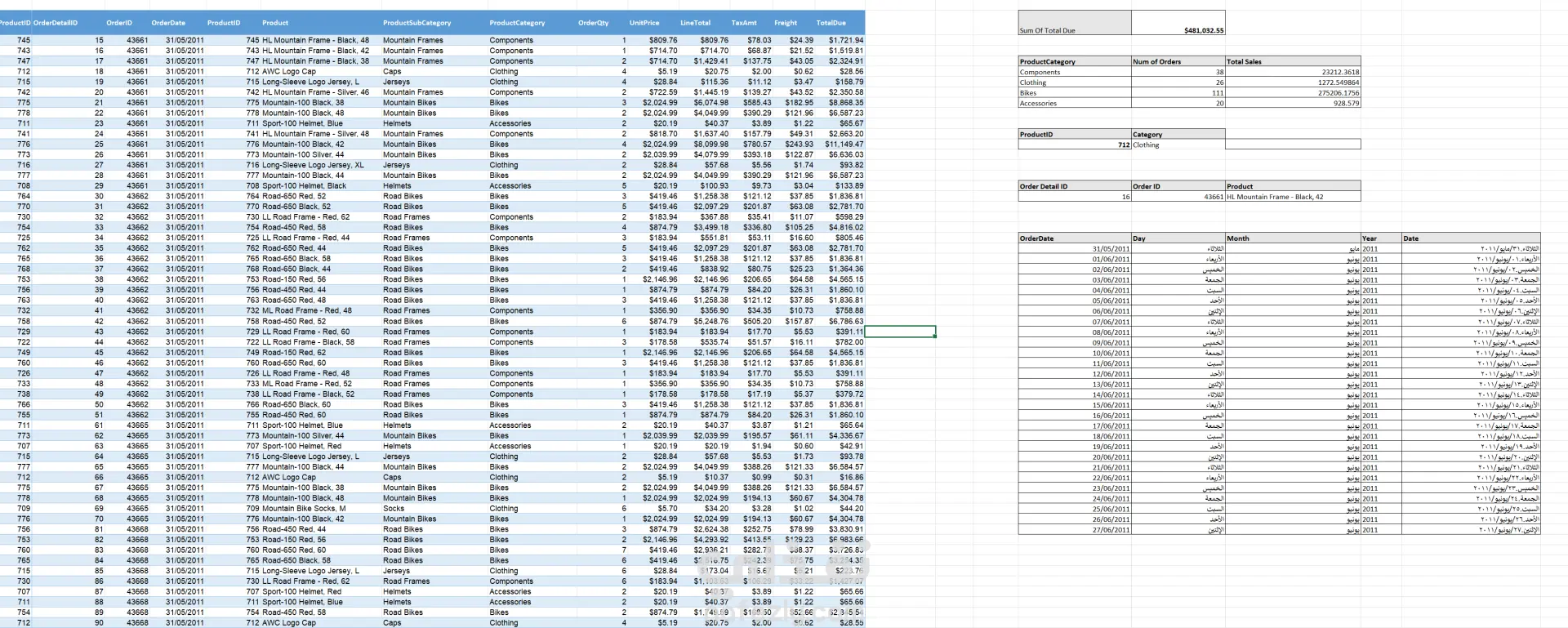Click the 'Year' header in the date table

pos(1381,238)
